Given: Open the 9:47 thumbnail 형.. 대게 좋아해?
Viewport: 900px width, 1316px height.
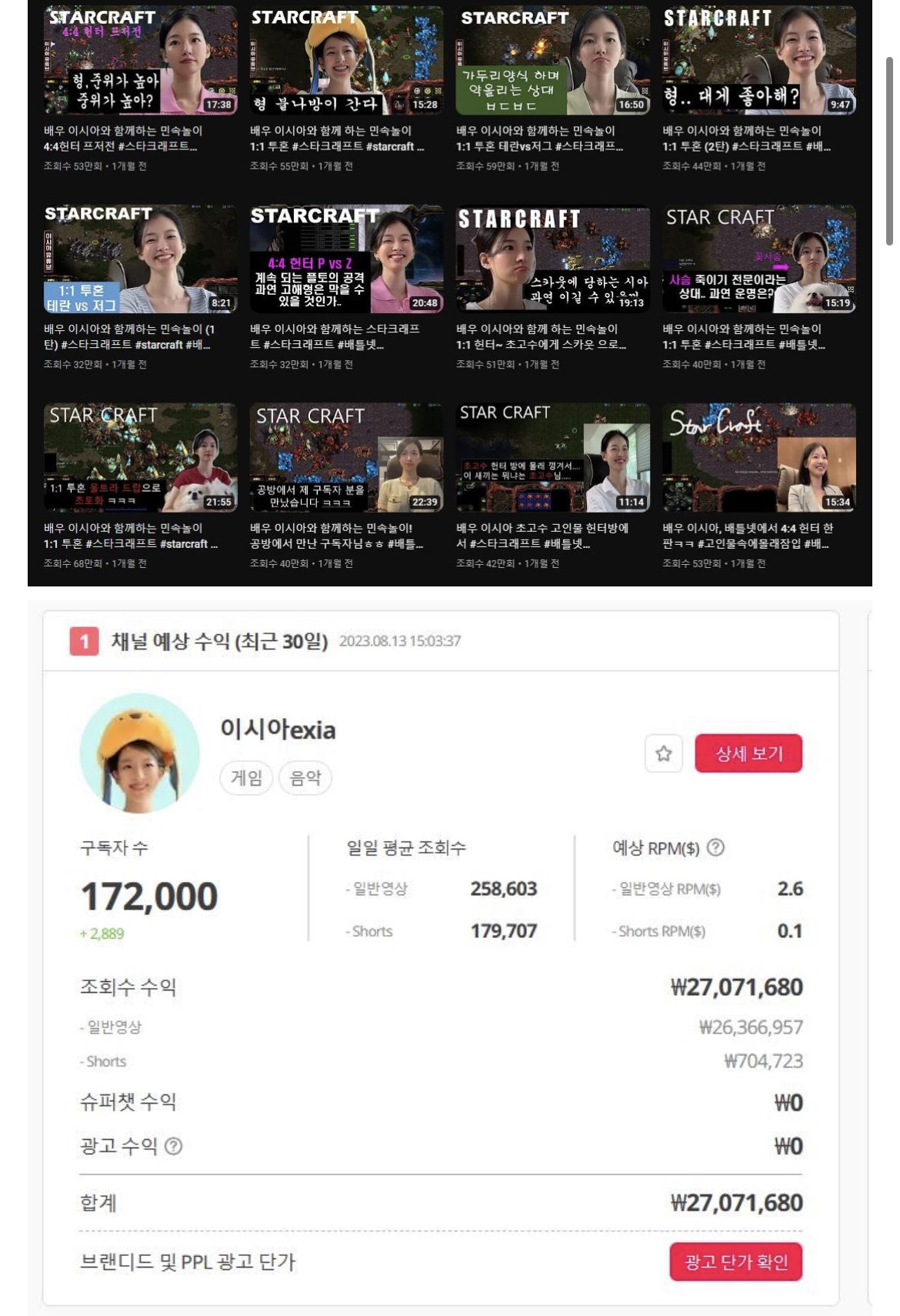Looking at the screenshot, I should pyautogui.click(x=758, y=60).
